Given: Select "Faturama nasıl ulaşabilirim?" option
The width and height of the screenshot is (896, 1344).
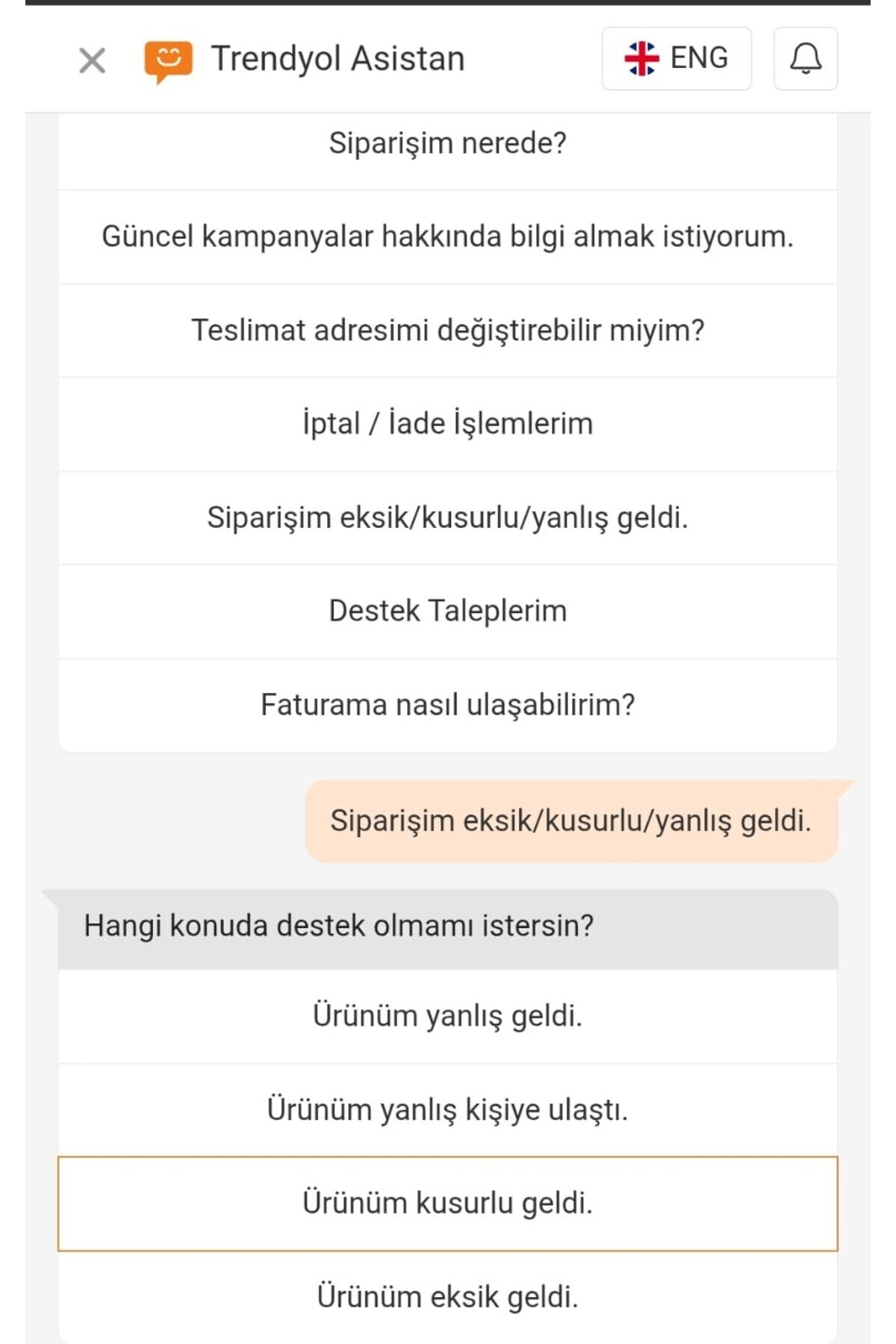Looking at the screenshot, I should click(x=447, y=705).
